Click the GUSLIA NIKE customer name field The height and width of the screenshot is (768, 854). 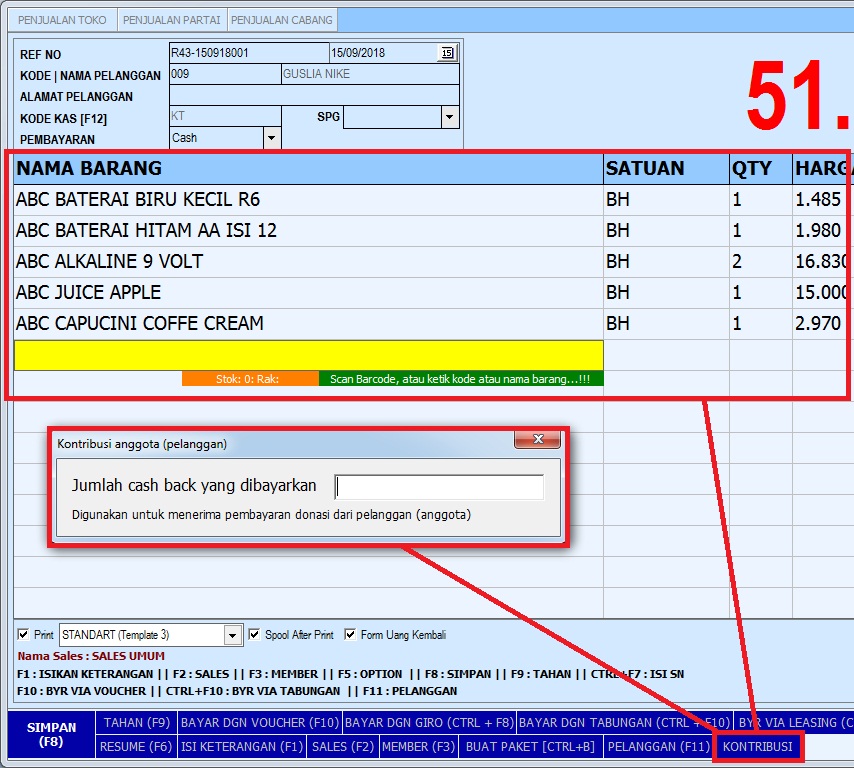point(370,74)
